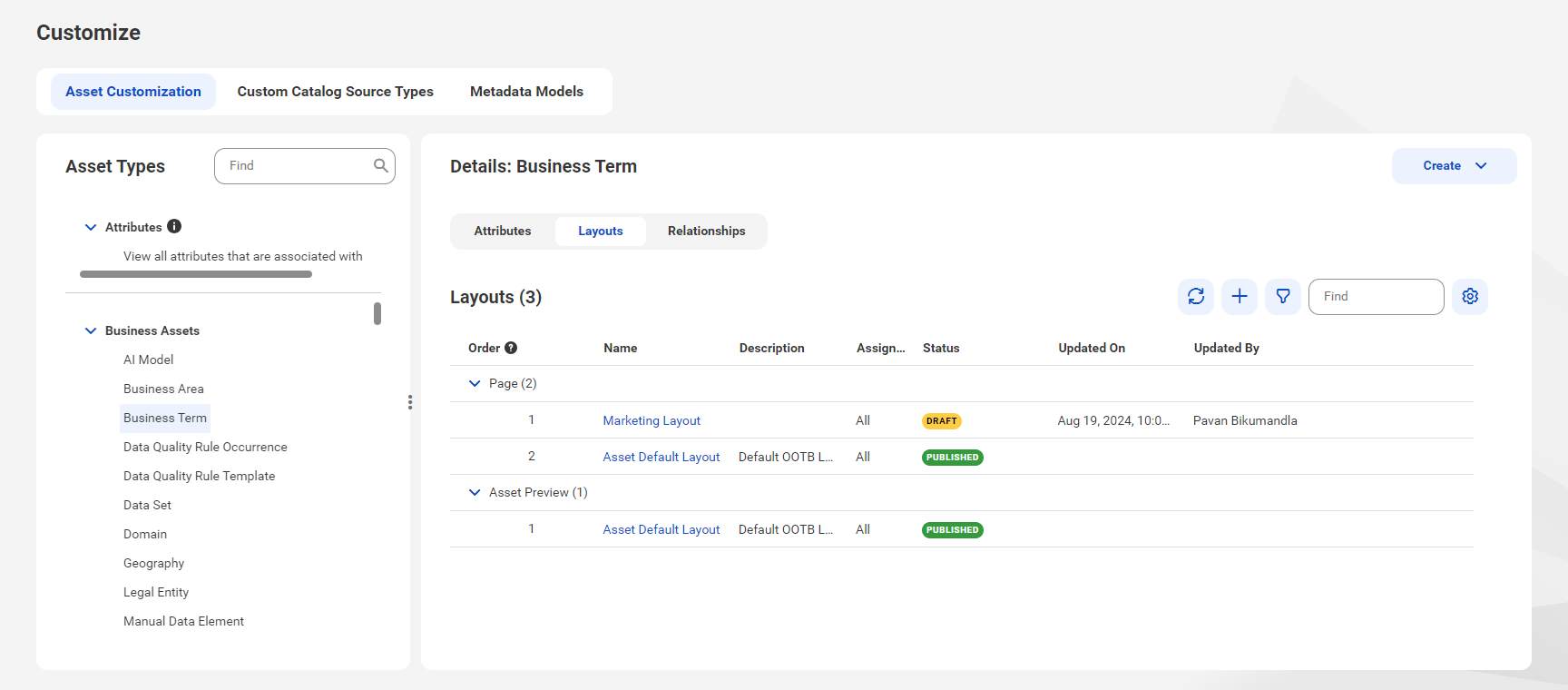The width and height of the screenshot is (1568, 690).
Task: Collapse the Business Assets tree node
Action: (91, 330)
